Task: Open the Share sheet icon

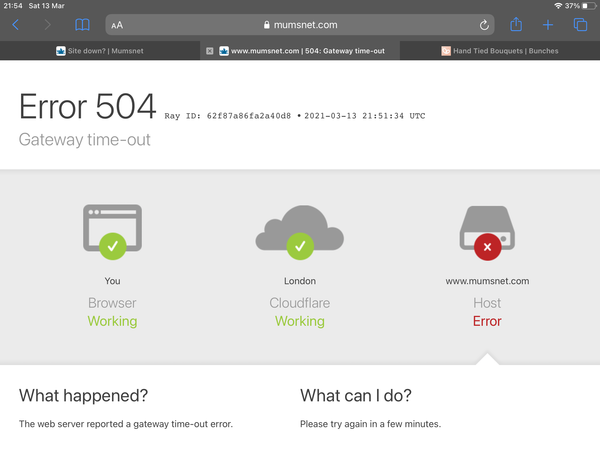Action: pyautogui.click(x=516, y=24)
